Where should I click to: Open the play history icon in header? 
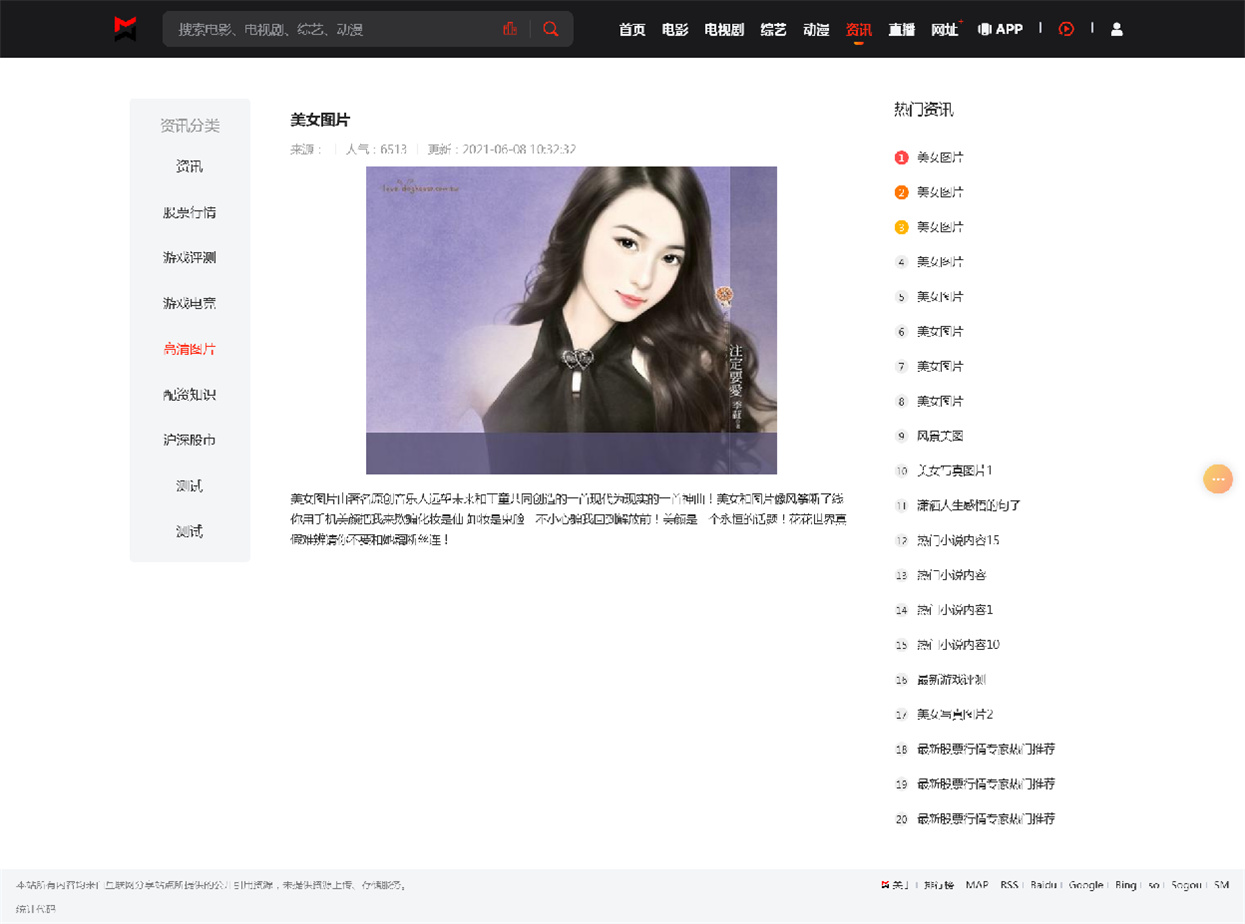(1066, 29)
